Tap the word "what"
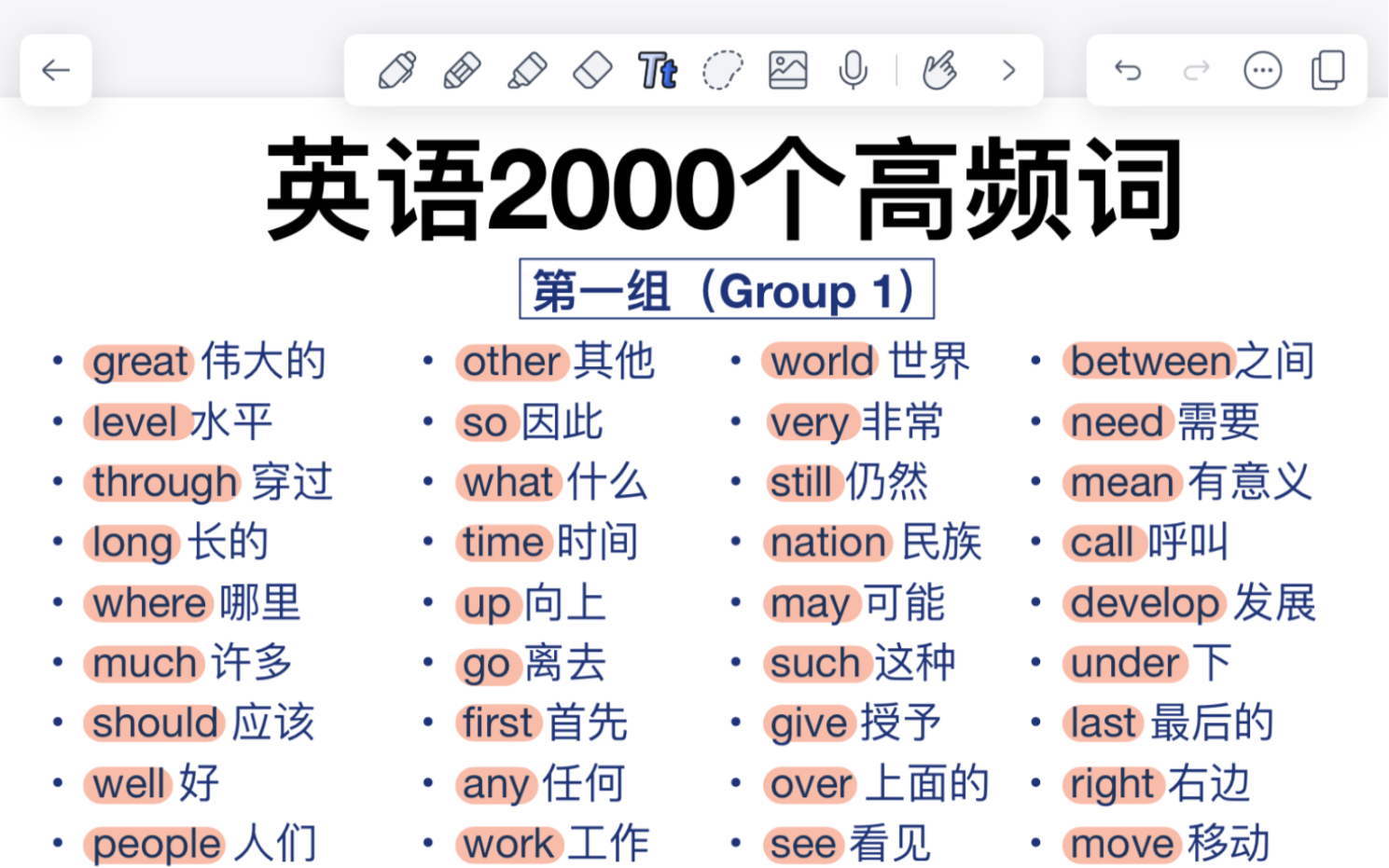Screen dimensions: 1389x868 (x=508, y=483)
